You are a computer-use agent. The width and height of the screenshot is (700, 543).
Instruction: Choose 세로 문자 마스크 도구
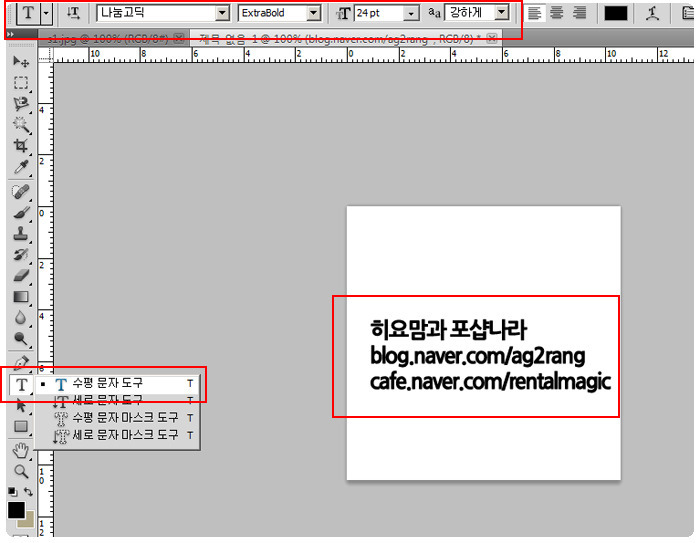tap(117, 435)
